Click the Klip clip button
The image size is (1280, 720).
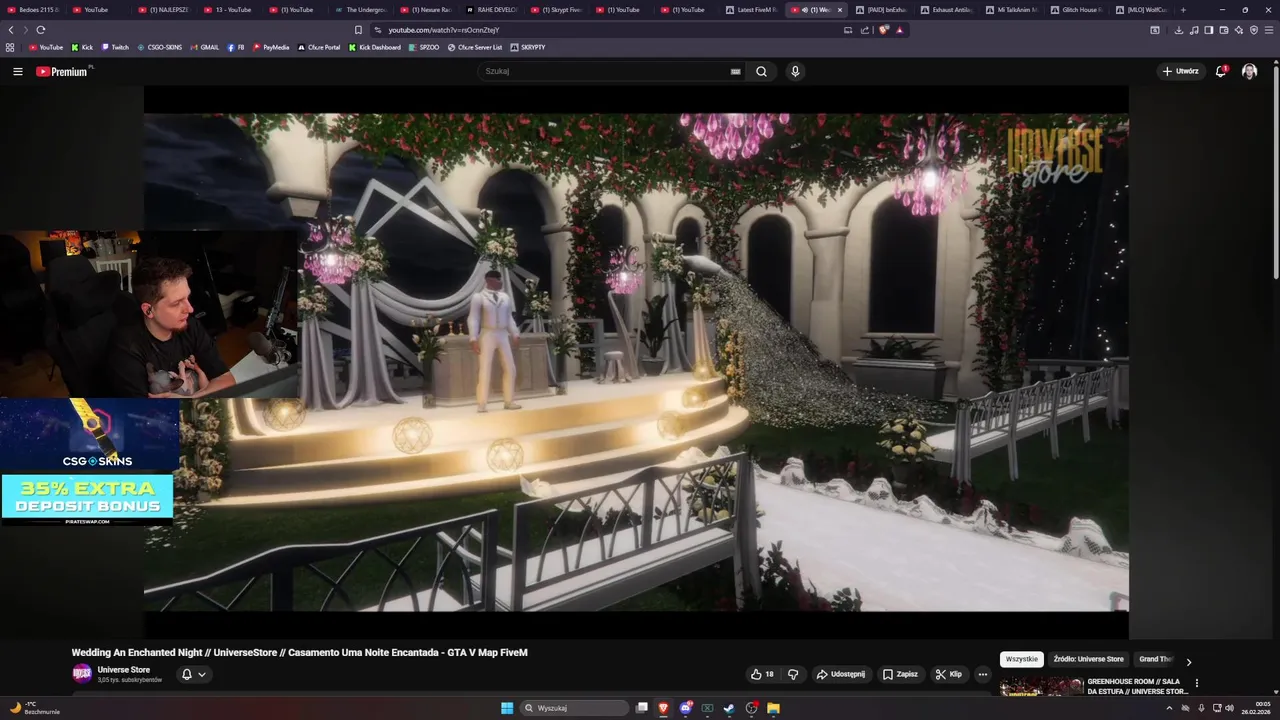949,674
